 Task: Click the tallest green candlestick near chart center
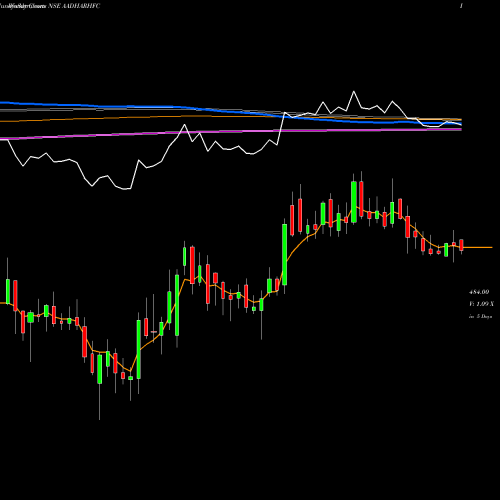point(284,255)
